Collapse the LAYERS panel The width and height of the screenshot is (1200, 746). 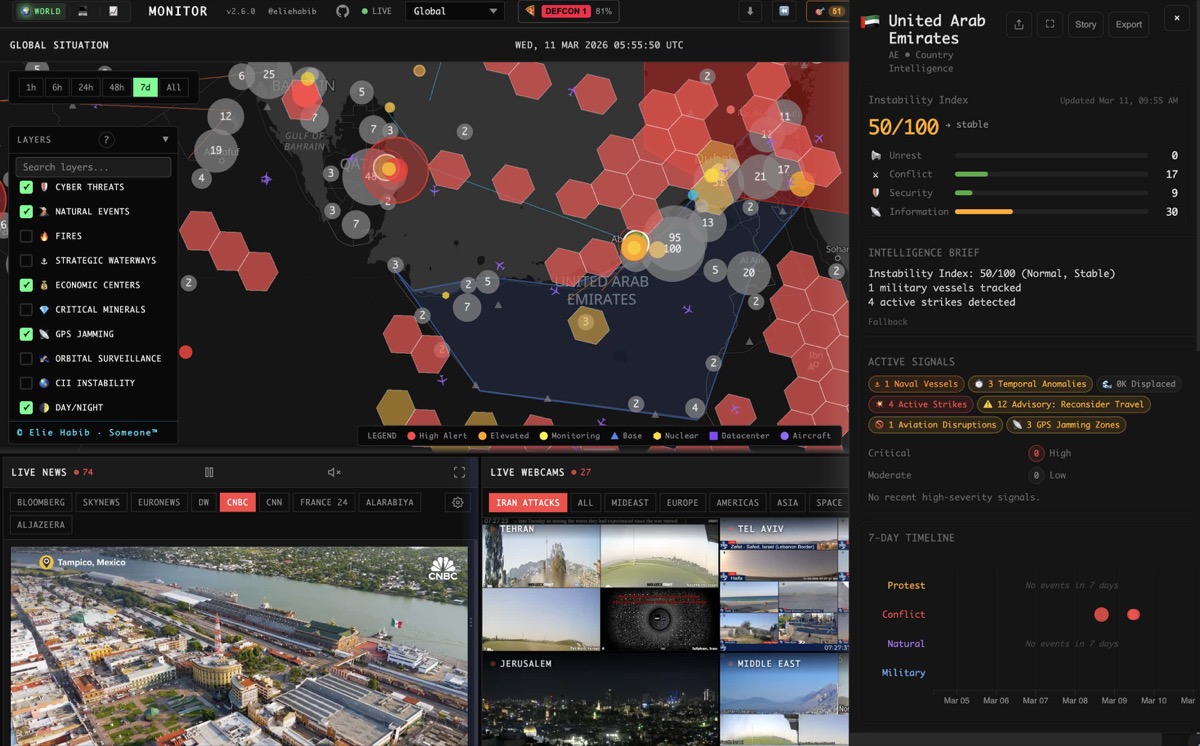[x=166, y=139]
